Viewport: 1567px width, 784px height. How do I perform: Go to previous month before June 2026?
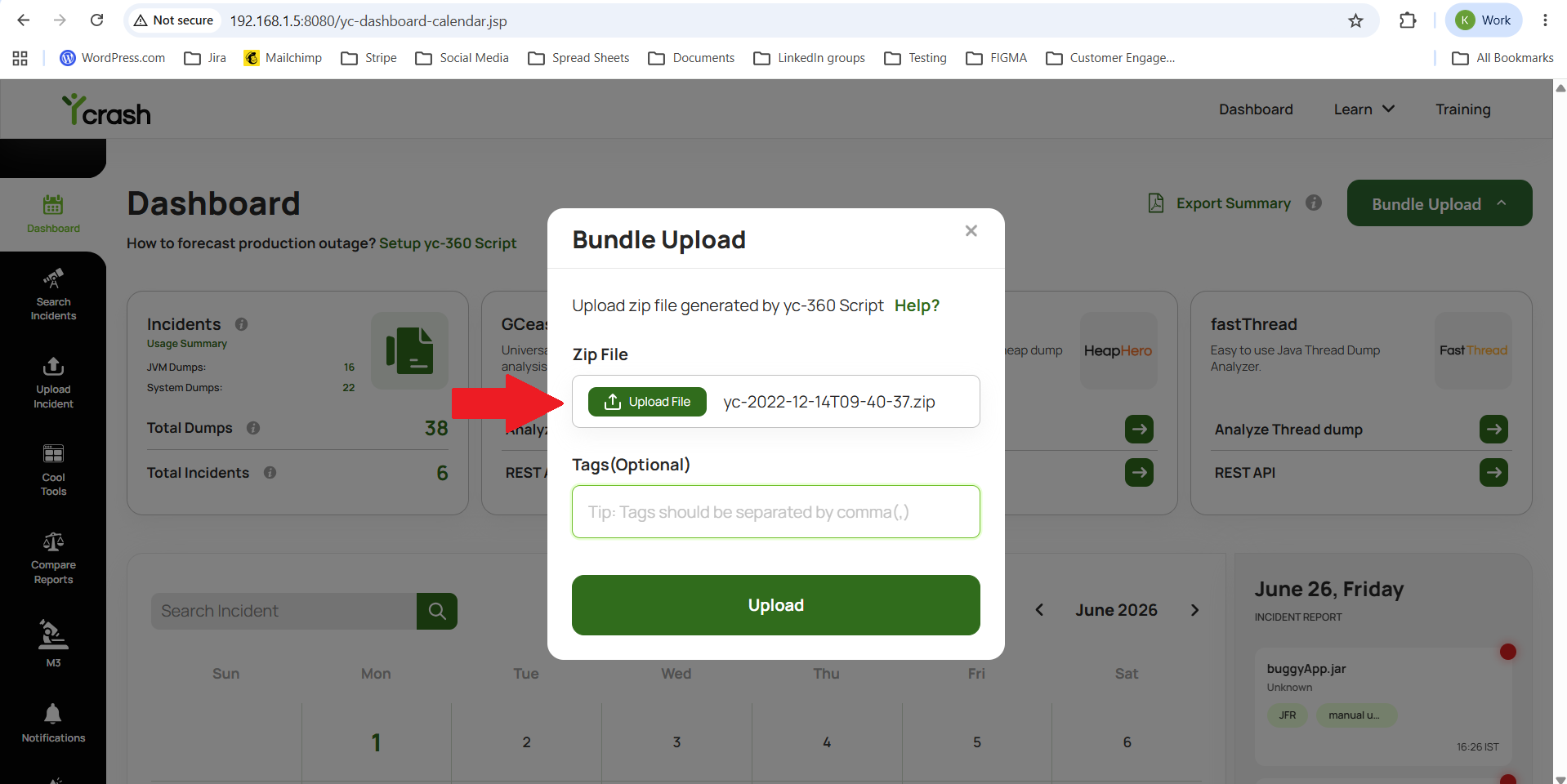[1039, 610]
